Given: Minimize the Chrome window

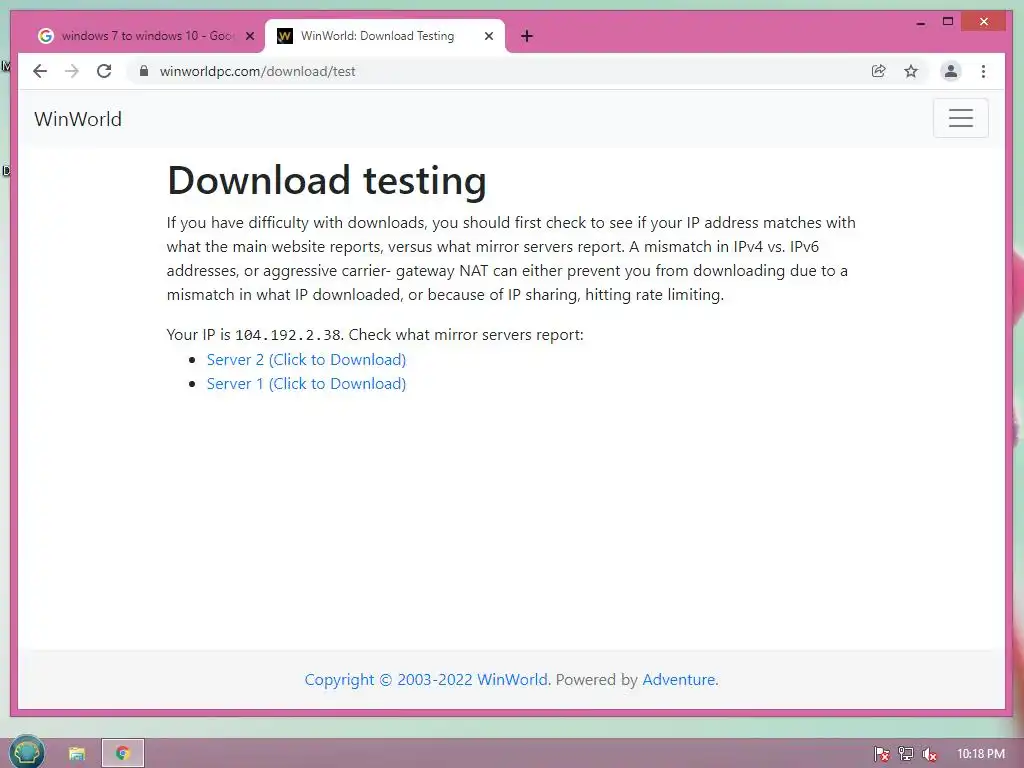Looking at the screenshot, I should coord(921,22).
